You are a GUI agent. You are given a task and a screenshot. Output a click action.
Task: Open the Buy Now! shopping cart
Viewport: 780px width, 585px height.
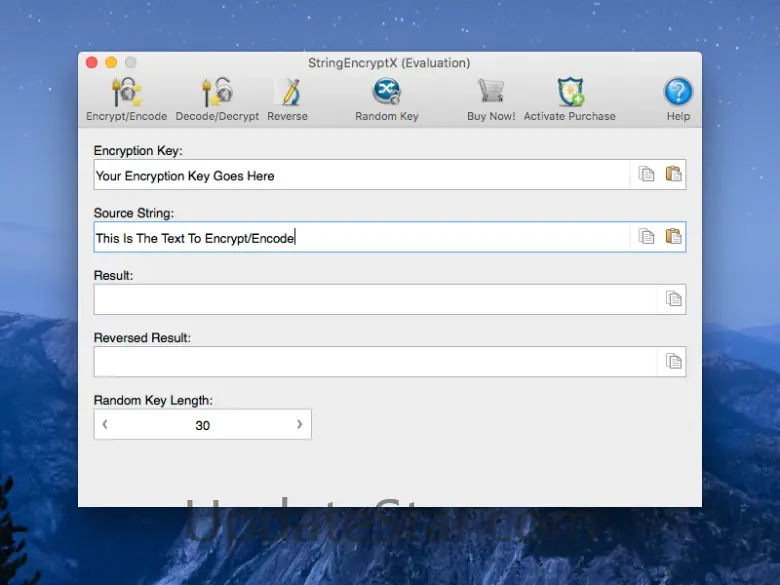491,92
